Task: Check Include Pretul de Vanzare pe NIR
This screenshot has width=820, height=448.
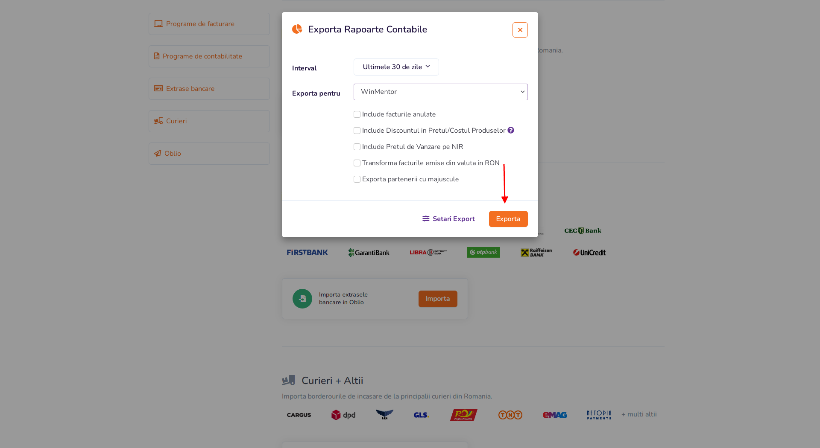Action: [x=357, y=146]
